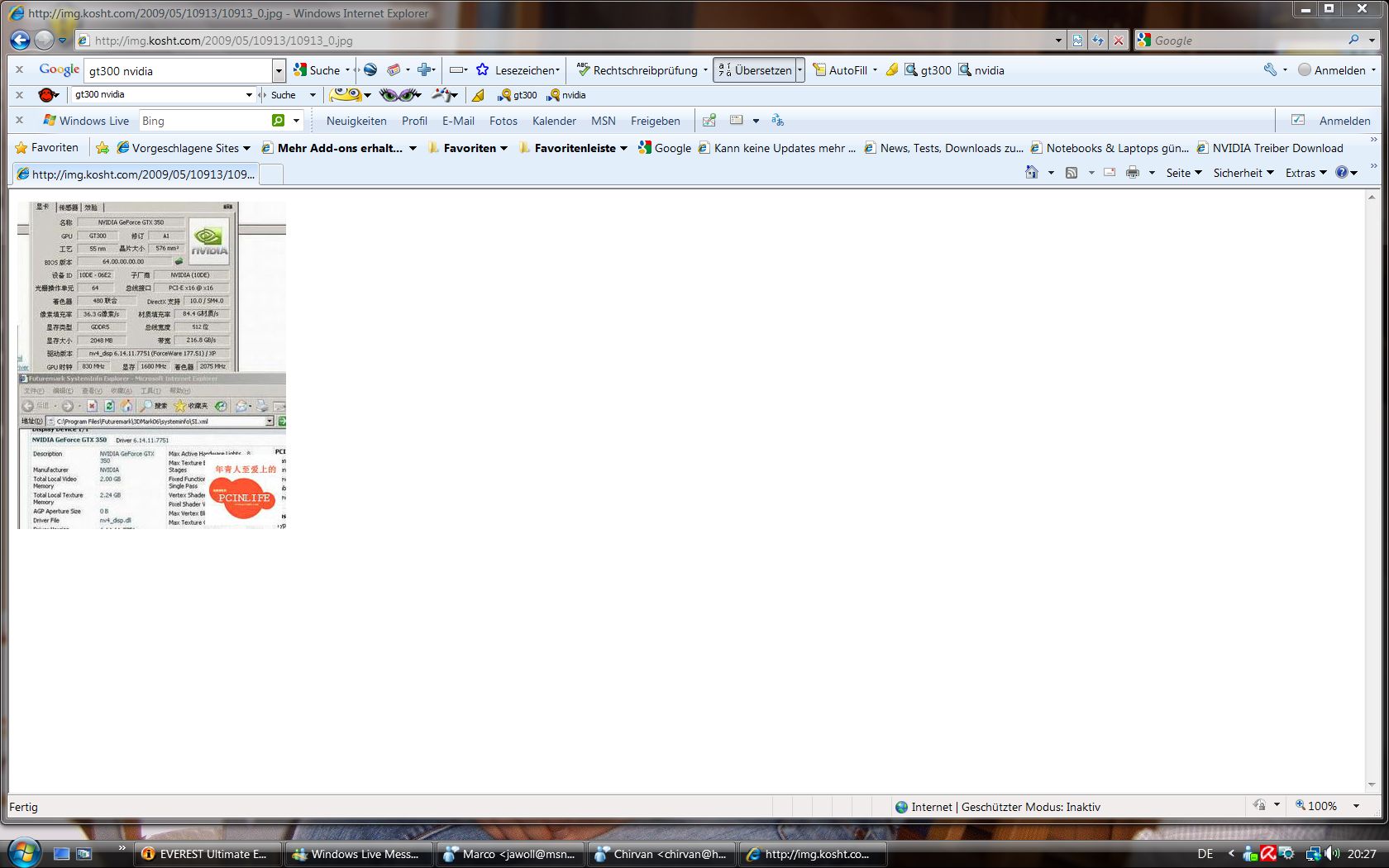Click the Google toolbar Suche button
Viewport: 1389px width, 868px height.
[x=317, y=70]
